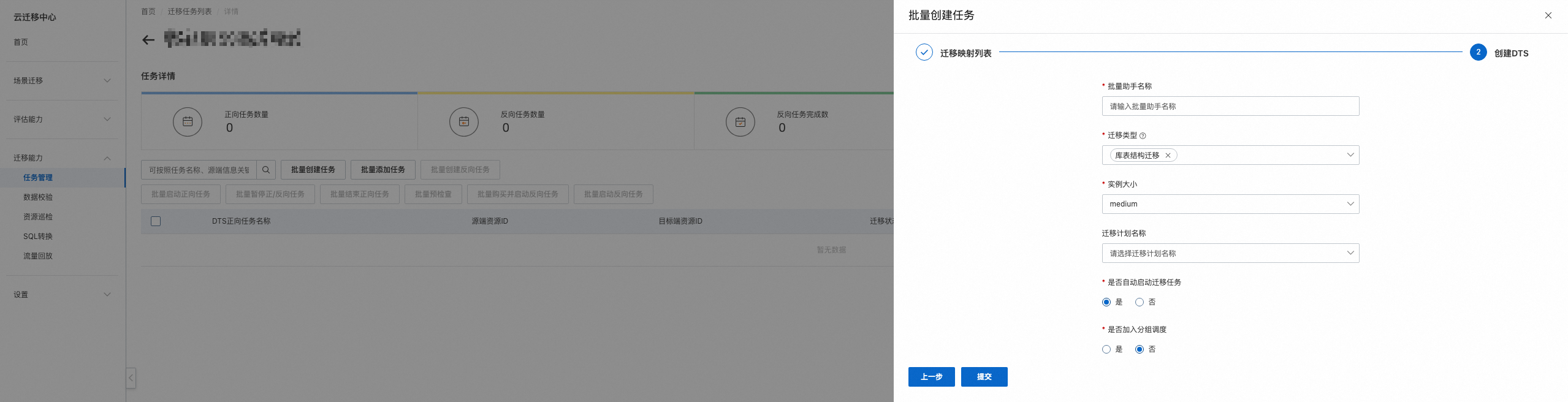Click the 批量预检查 button
This screenshot has height=402, width=1568.
click(x=433, y=194)
